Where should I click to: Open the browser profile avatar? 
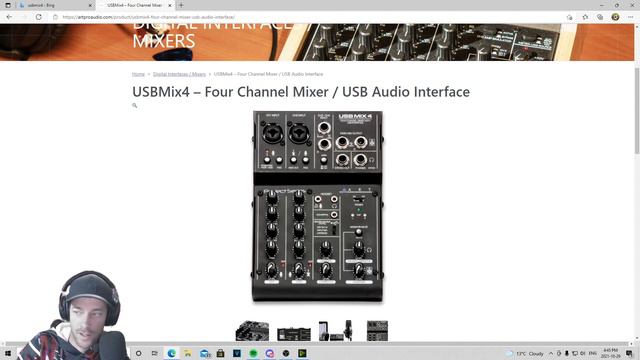pos(615,17)
